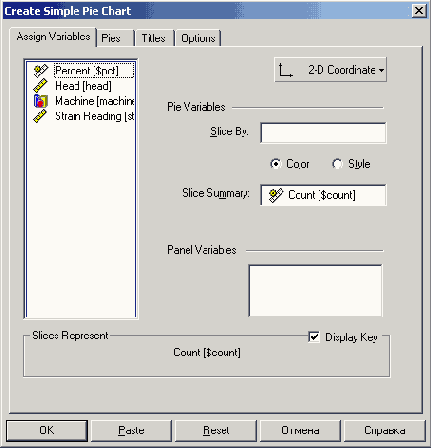This screenshot has width=431, height=448.
Task: Click the Percent [$pct] variable icon
Action: click(41, 71)
